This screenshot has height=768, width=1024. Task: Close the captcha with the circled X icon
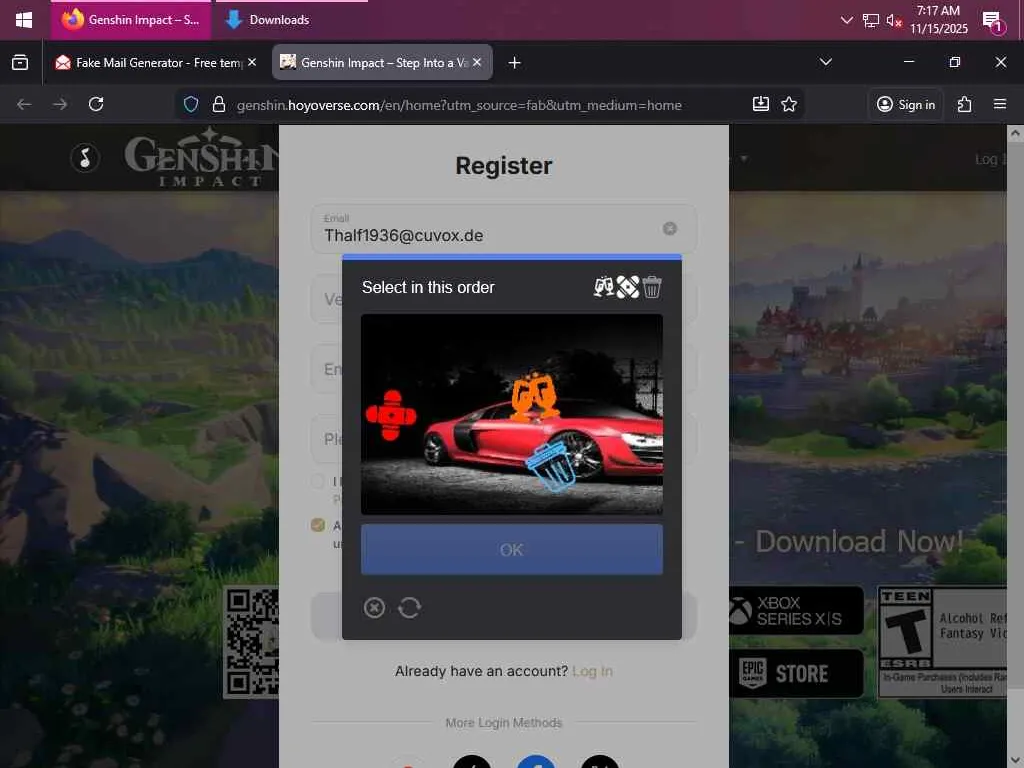point(374,608)
